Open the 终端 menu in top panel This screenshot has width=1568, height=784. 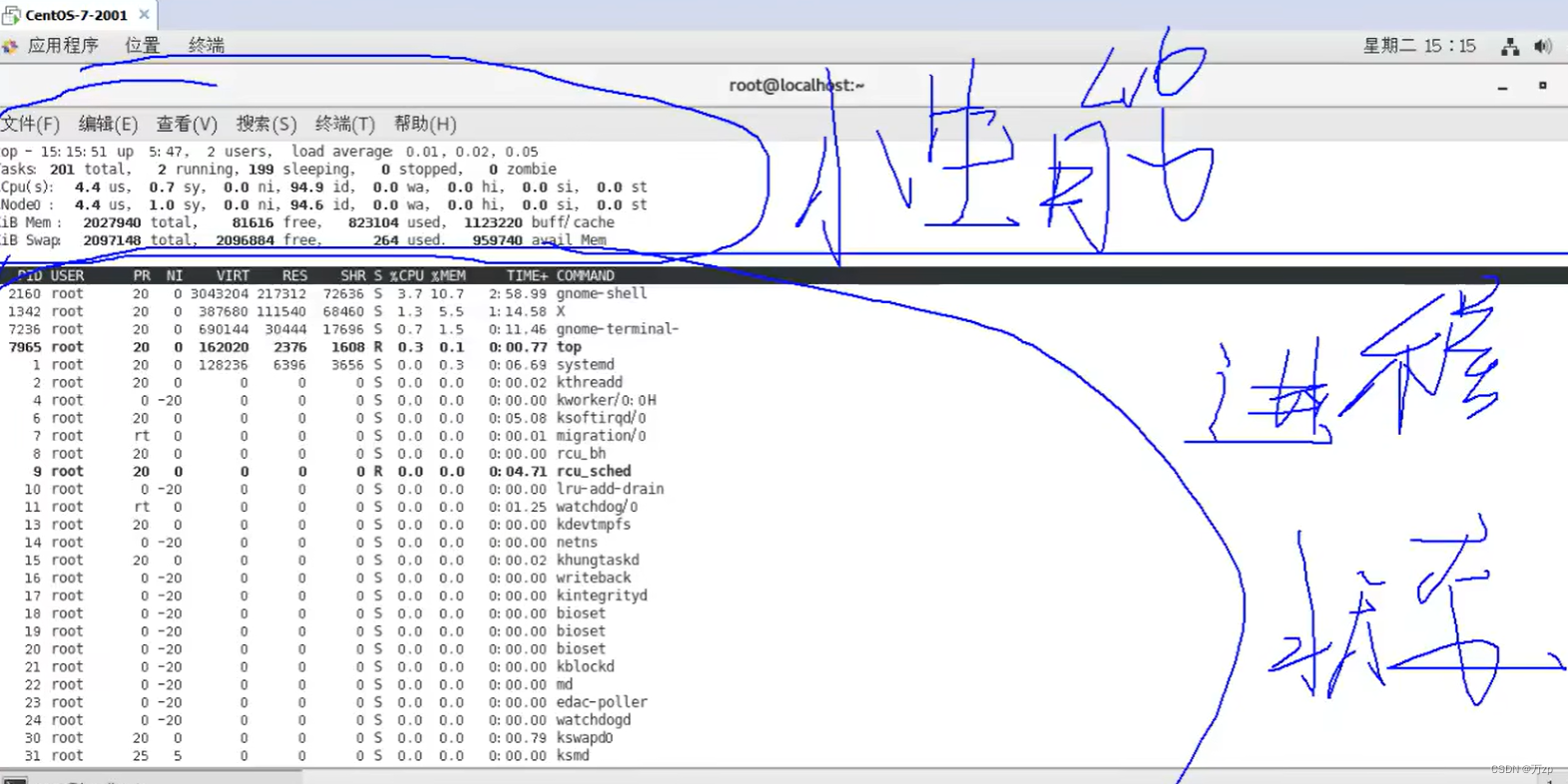click(207, 46)
